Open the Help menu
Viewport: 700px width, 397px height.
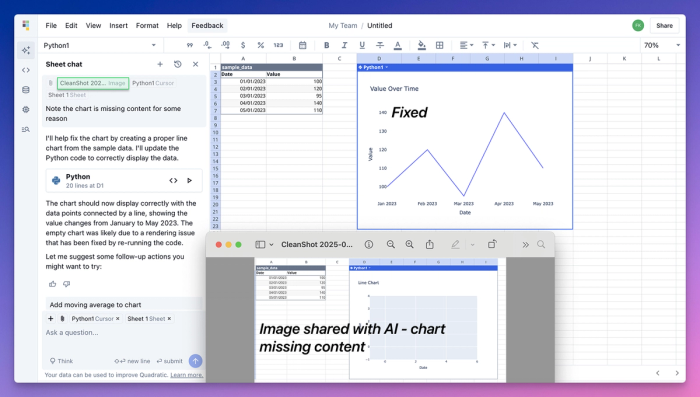(x=174, y=25)
